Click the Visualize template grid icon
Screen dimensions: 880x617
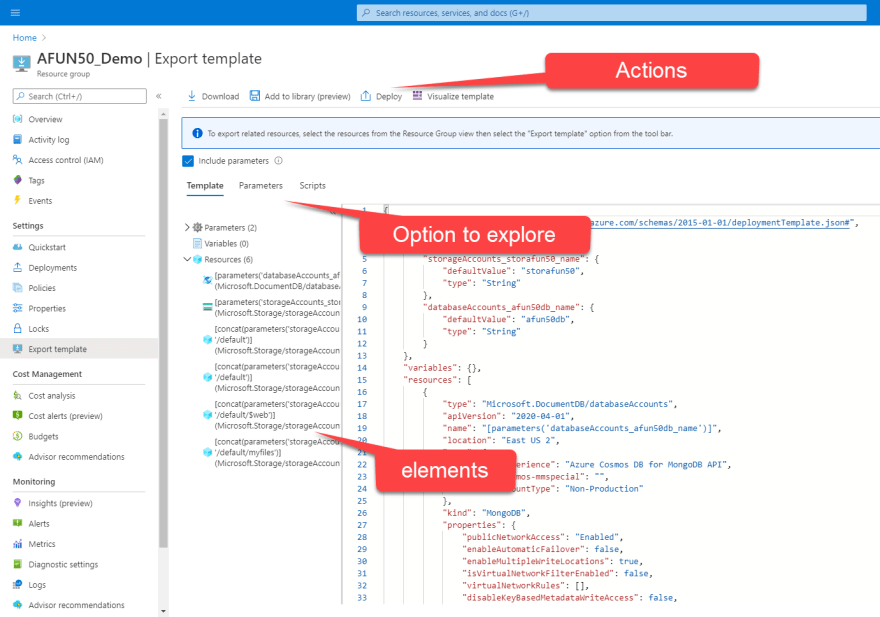click(x=417, y=95)
